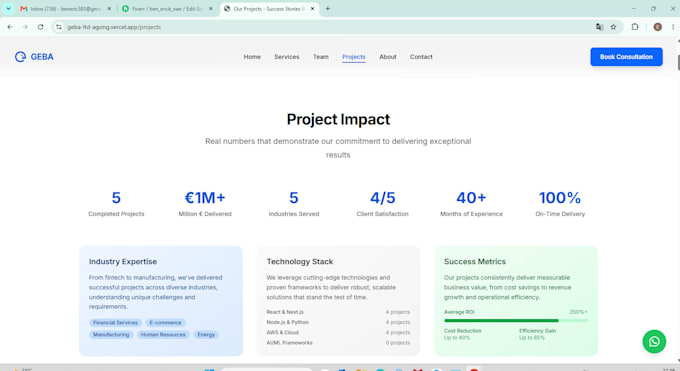The image size is (680, 371).
Task: Click the Human Resources tag
Action: (x=163, y=335)
